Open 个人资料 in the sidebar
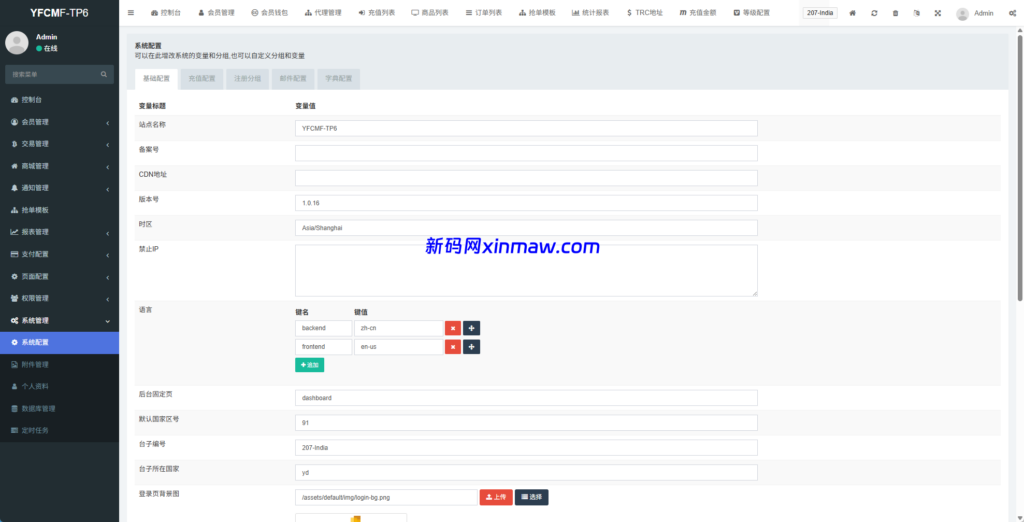Viewport: 1024px width, 522px height. [59, 386]
